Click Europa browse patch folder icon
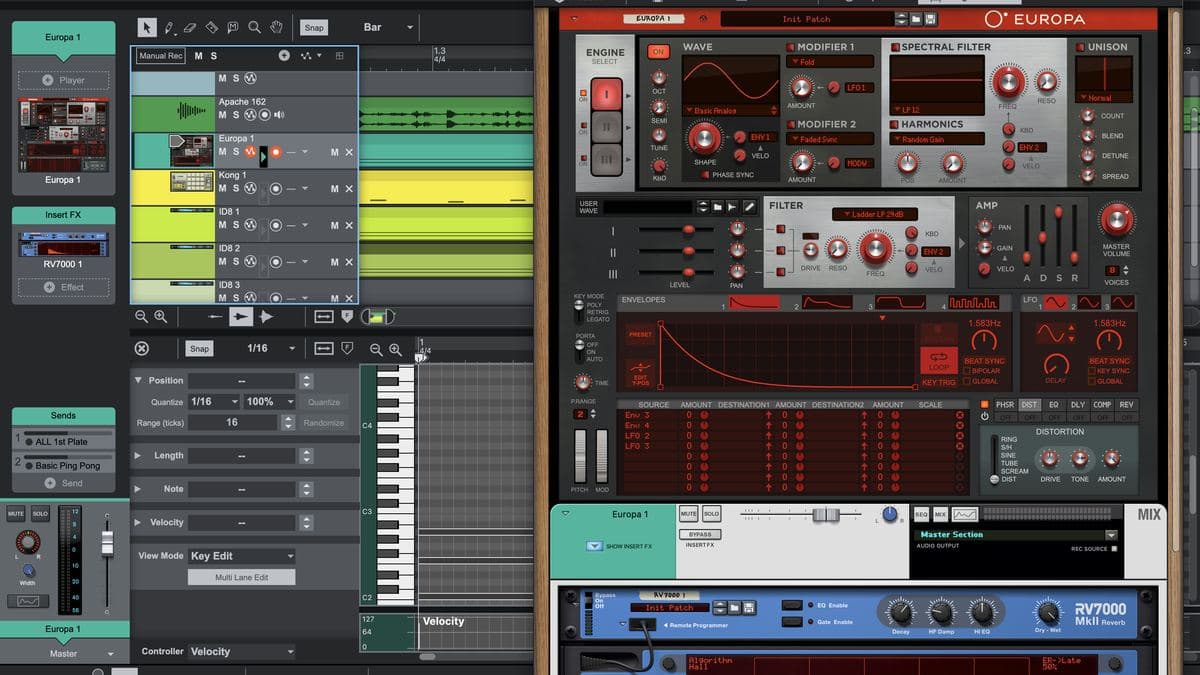 915,19
